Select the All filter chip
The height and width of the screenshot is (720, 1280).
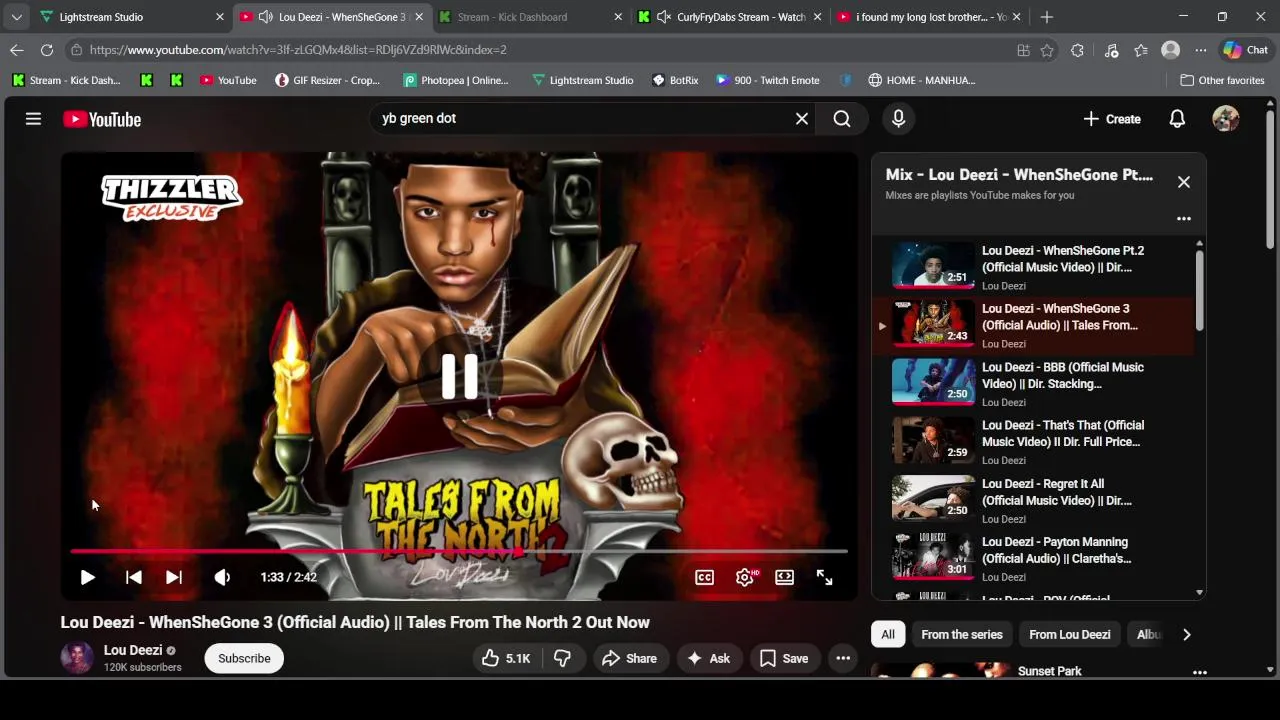pos(887,634)
